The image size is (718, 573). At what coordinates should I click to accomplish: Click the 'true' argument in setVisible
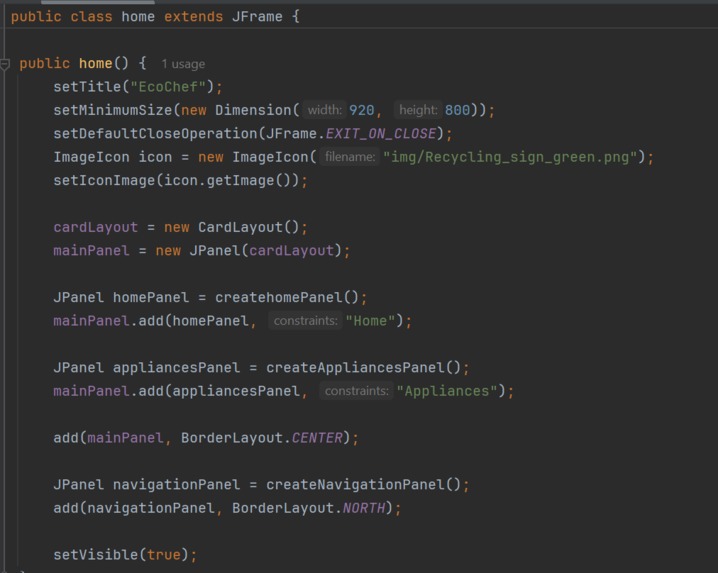tap(163, 555)
